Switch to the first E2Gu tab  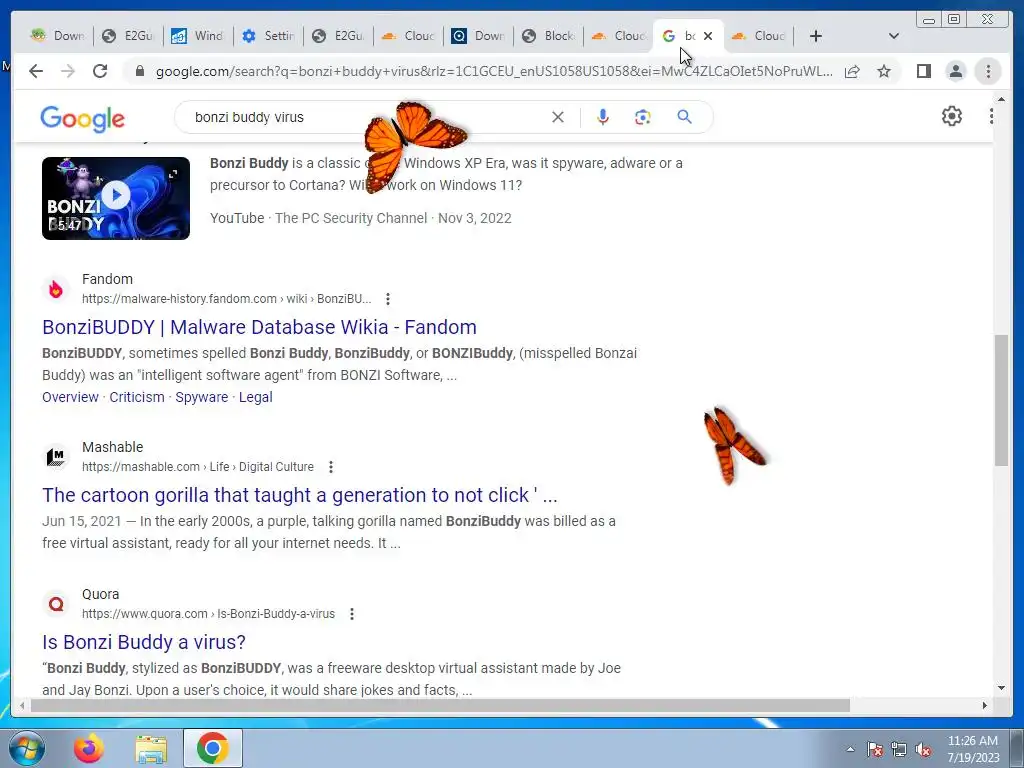point(128,36)
